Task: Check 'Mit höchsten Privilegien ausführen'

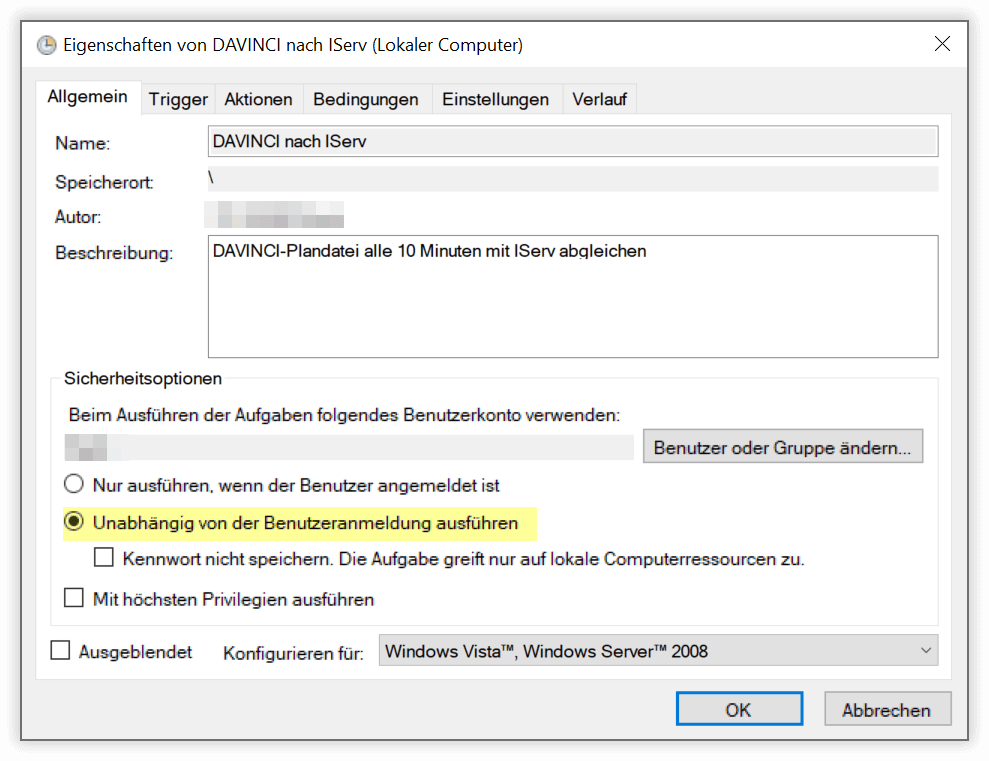Action: [x=73, y=599]
